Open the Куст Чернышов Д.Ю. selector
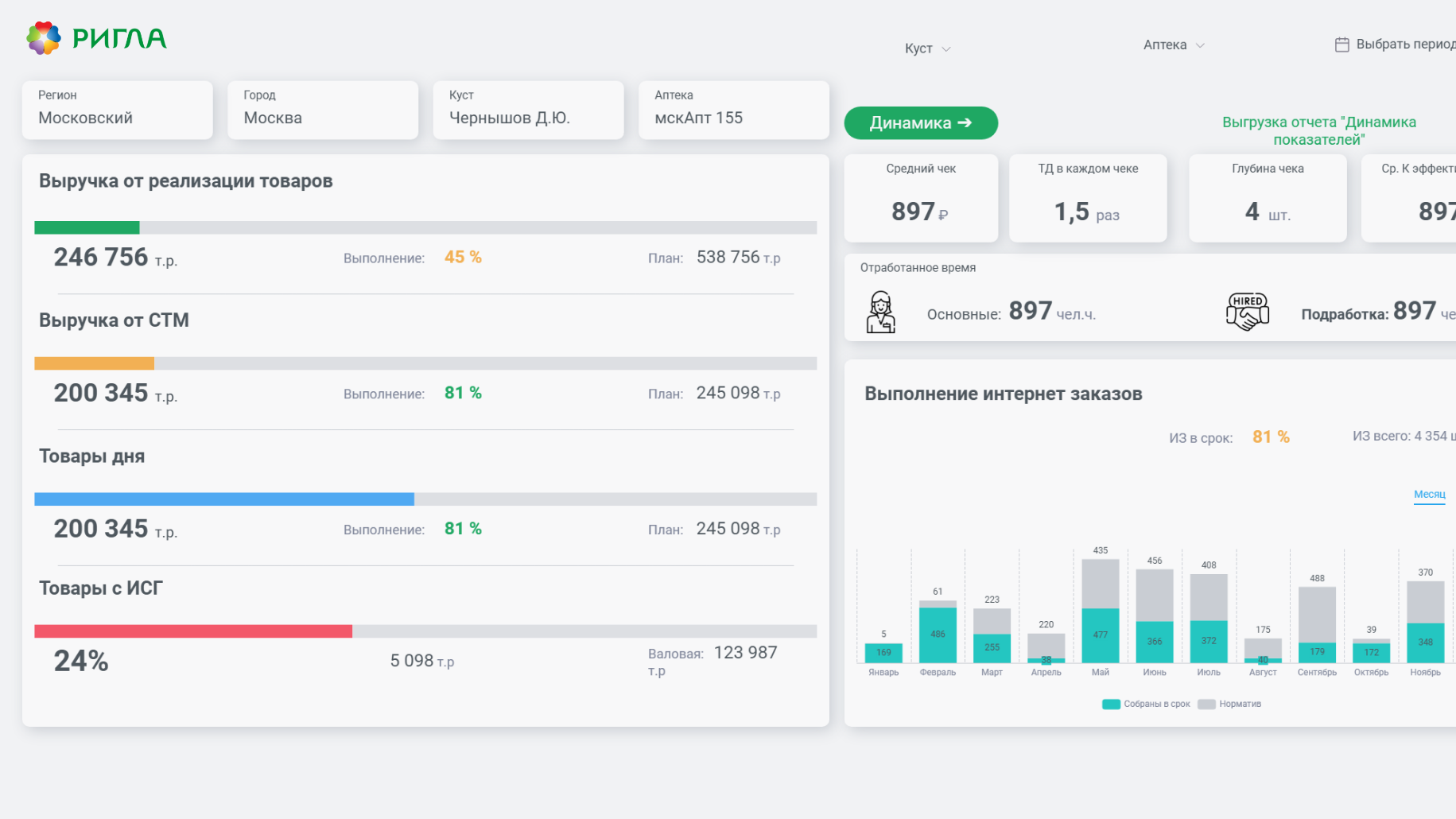The image size is (1456, 819). point(528,110)
